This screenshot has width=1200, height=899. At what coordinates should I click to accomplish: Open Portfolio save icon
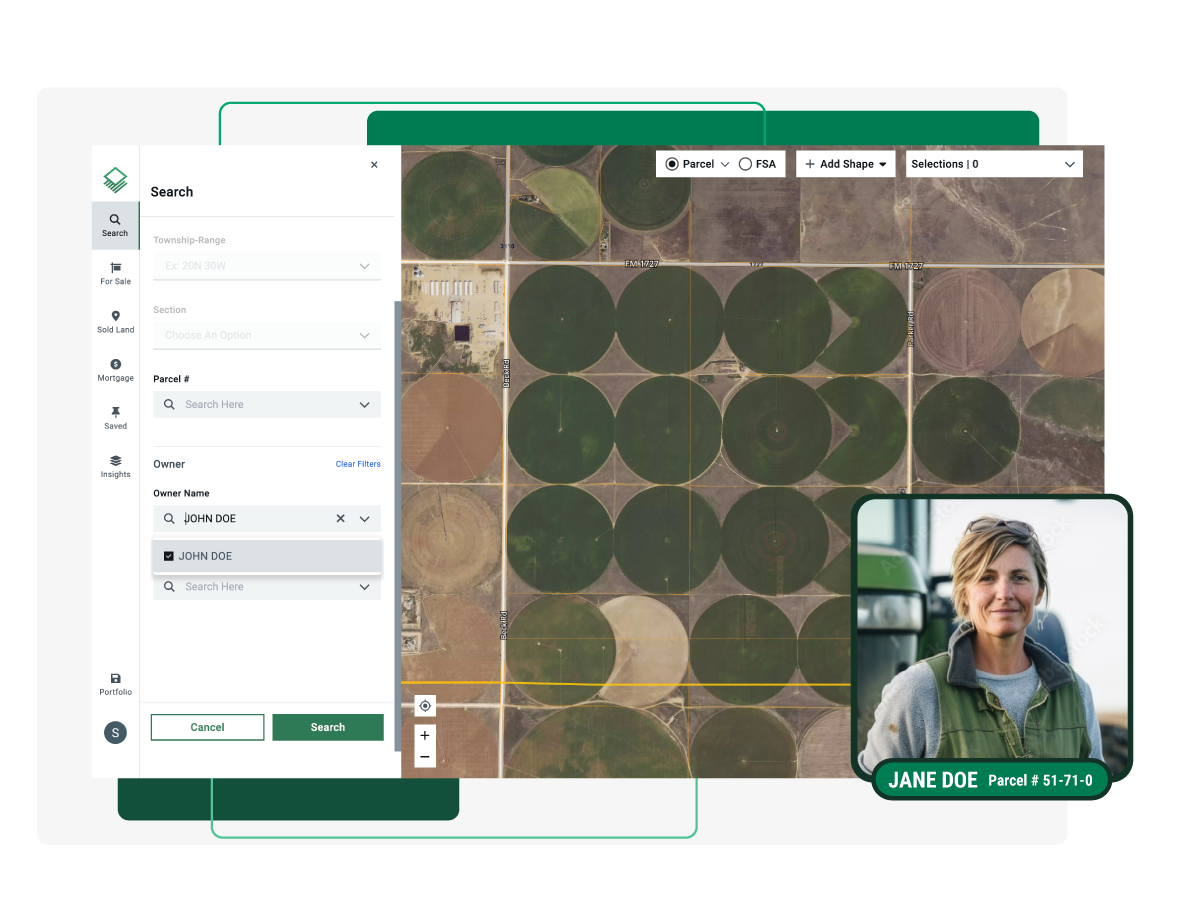tap(115, 684)
